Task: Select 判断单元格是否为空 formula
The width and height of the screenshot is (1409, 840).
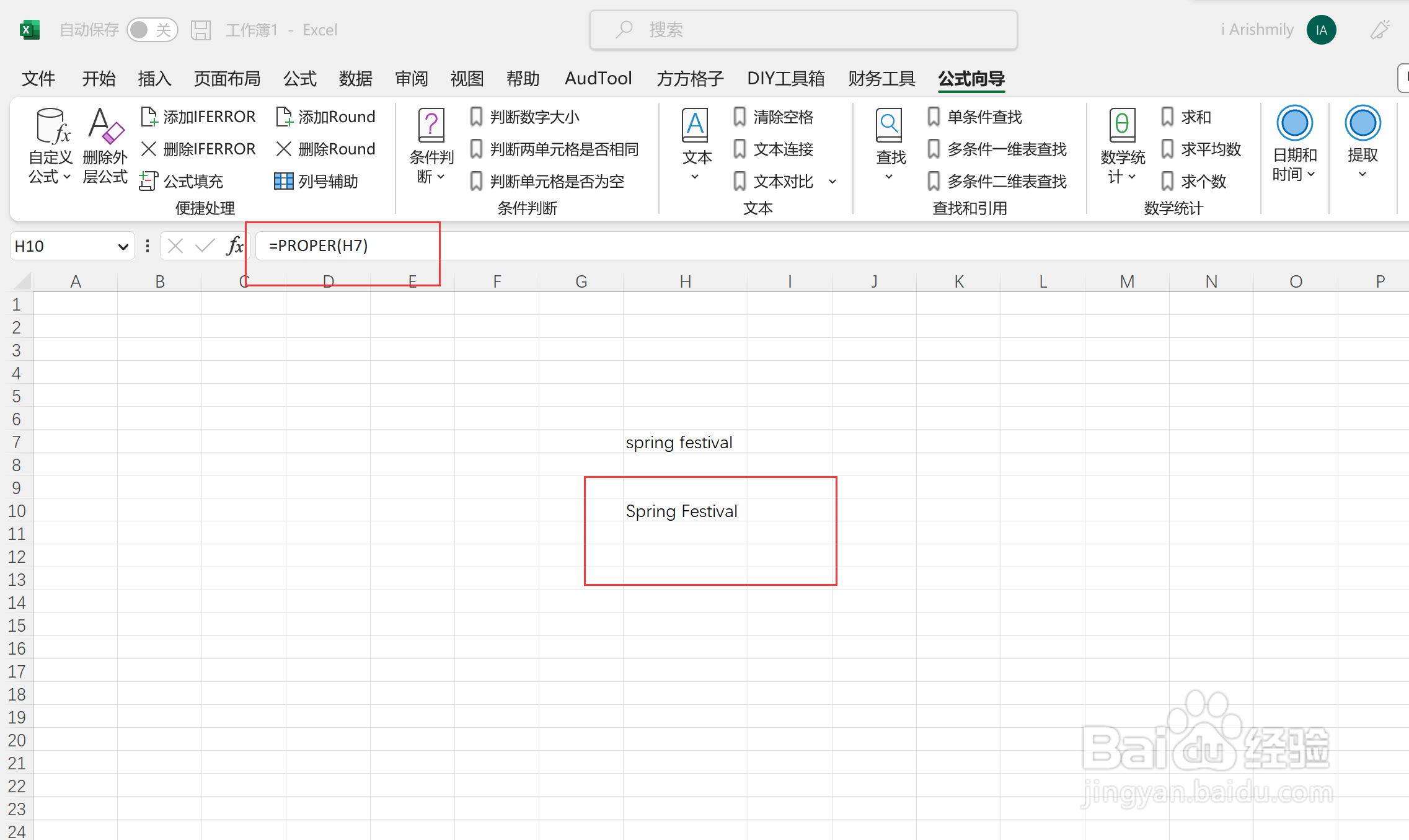Action: coord(547,181)
